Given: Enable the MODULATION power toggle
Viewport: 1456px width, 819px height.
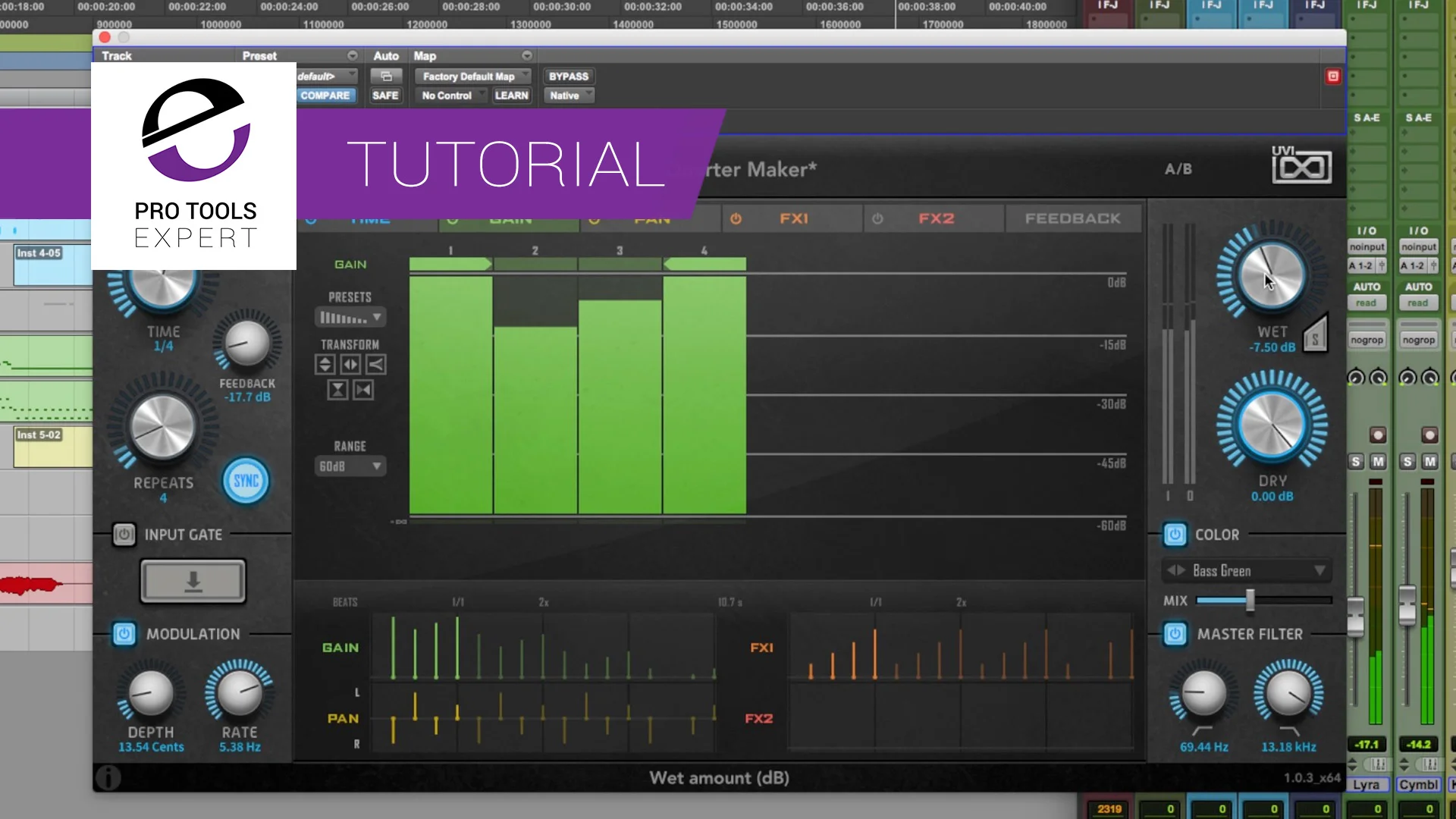Looking at the screenshot, I should point(124,634).
